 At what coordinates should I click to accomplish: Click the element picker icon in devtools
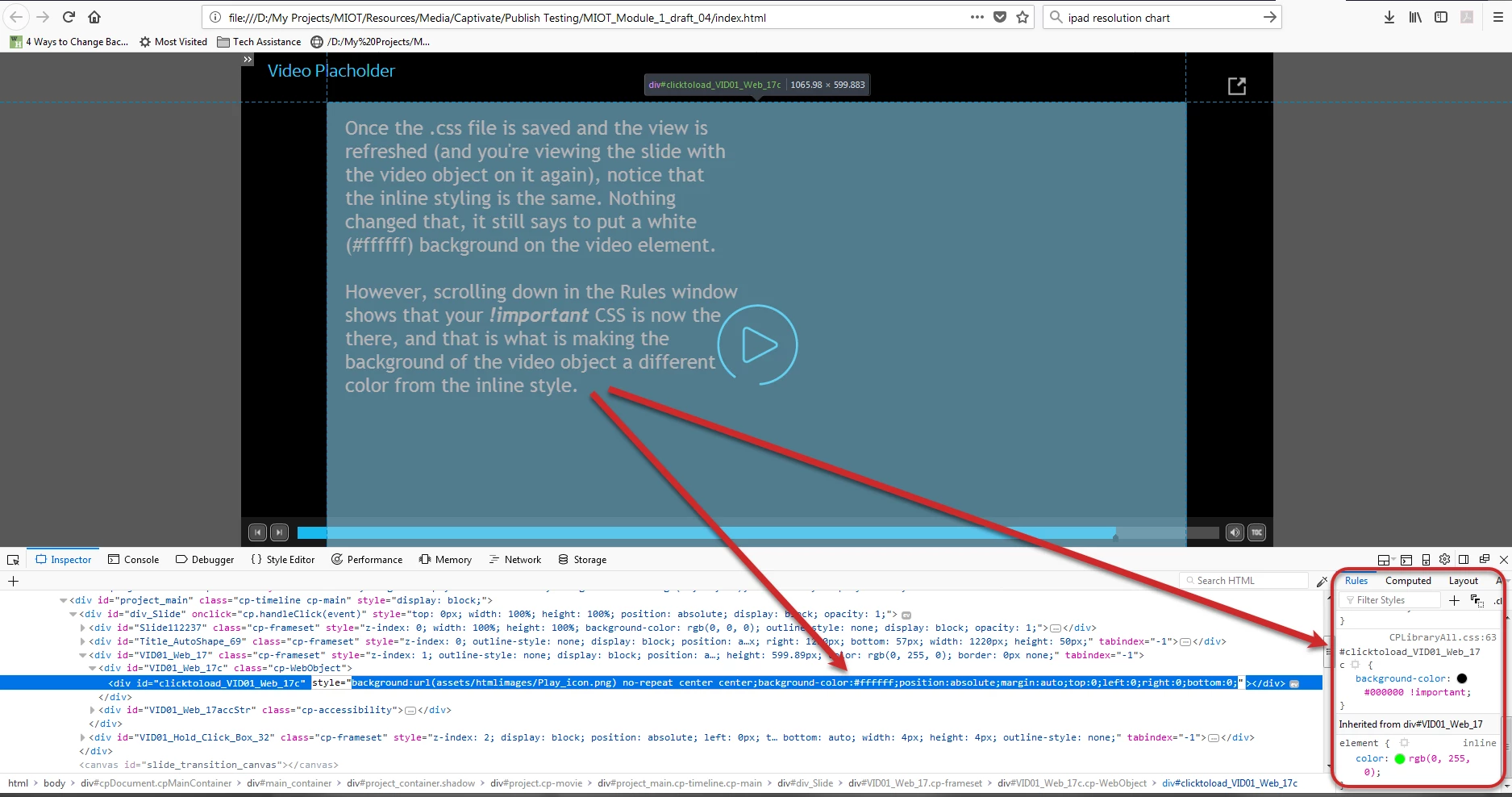[13, 560]
